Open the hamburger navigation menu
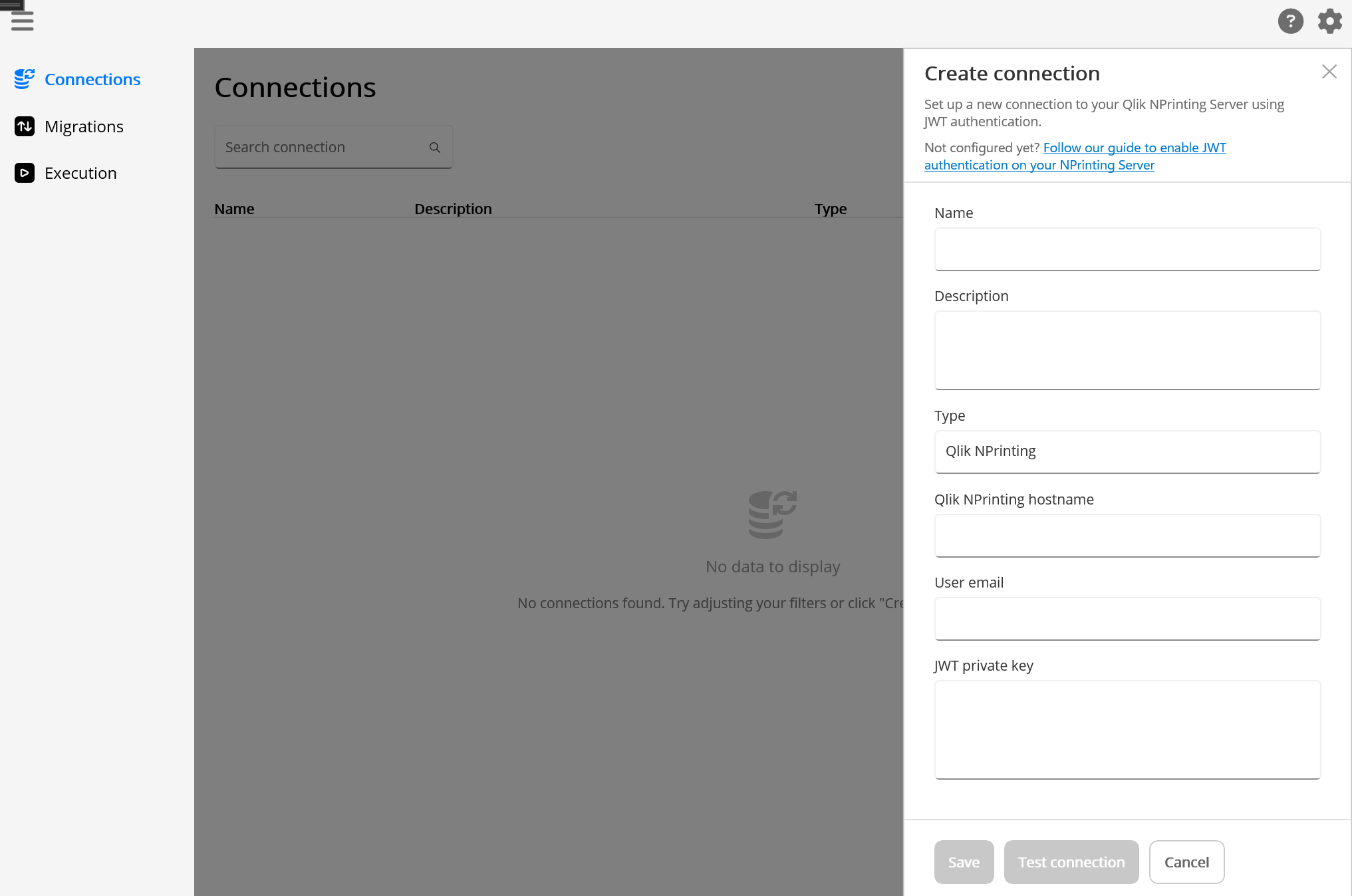This screenshot has width=1352, height=896. [x=22, y=21]
